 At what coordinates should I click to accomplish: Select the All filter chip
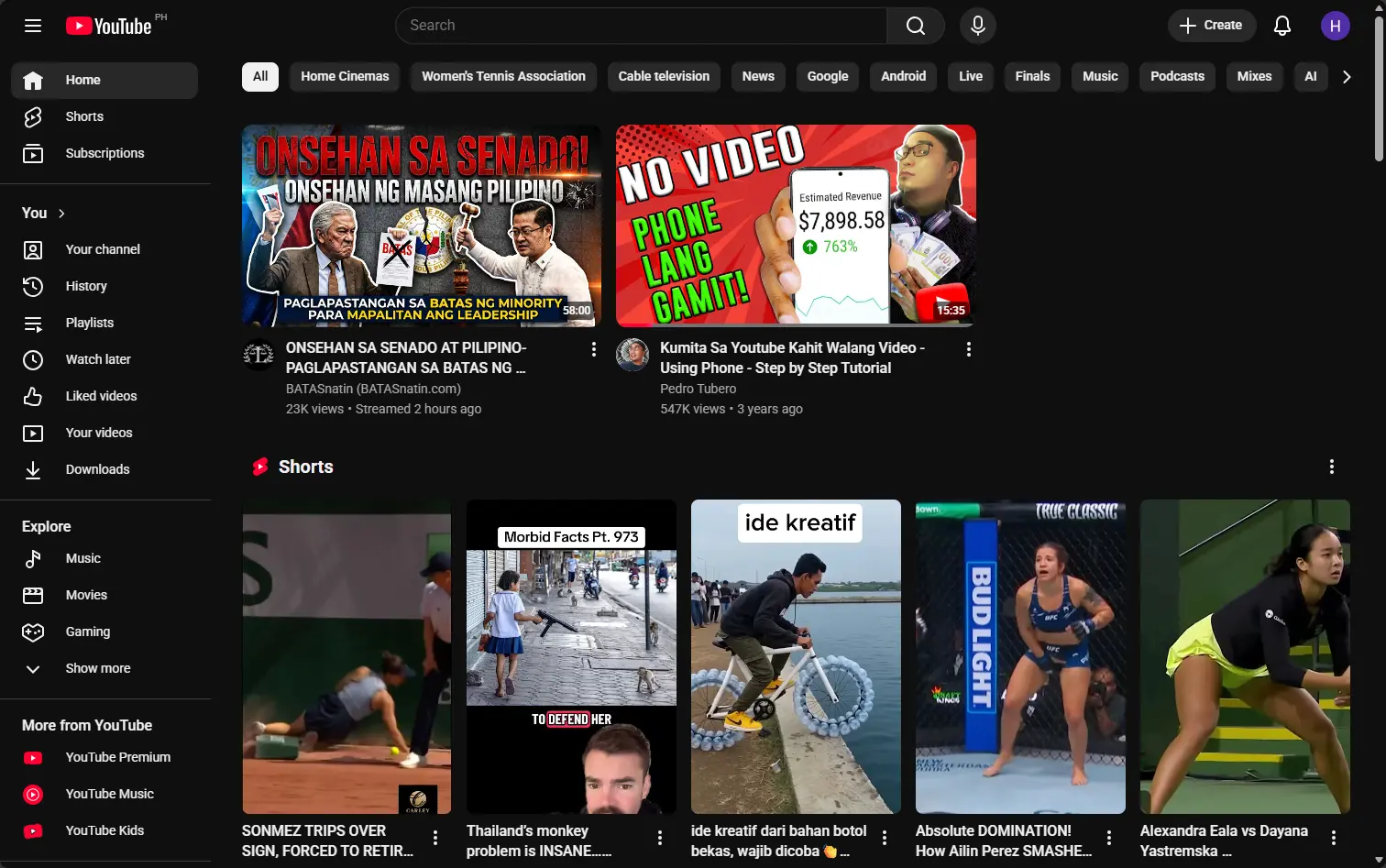point(260,77)
